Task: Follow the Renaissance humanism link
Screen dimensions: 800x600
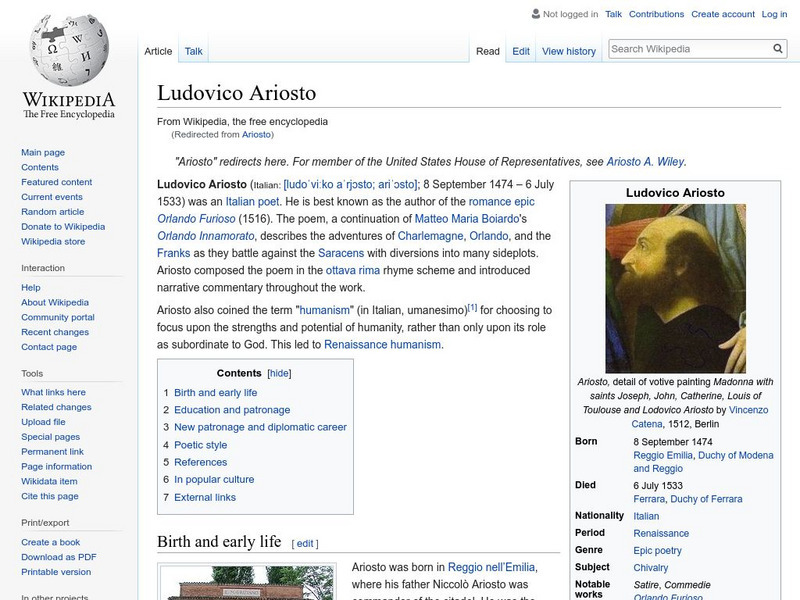Action: coord(385,343)
